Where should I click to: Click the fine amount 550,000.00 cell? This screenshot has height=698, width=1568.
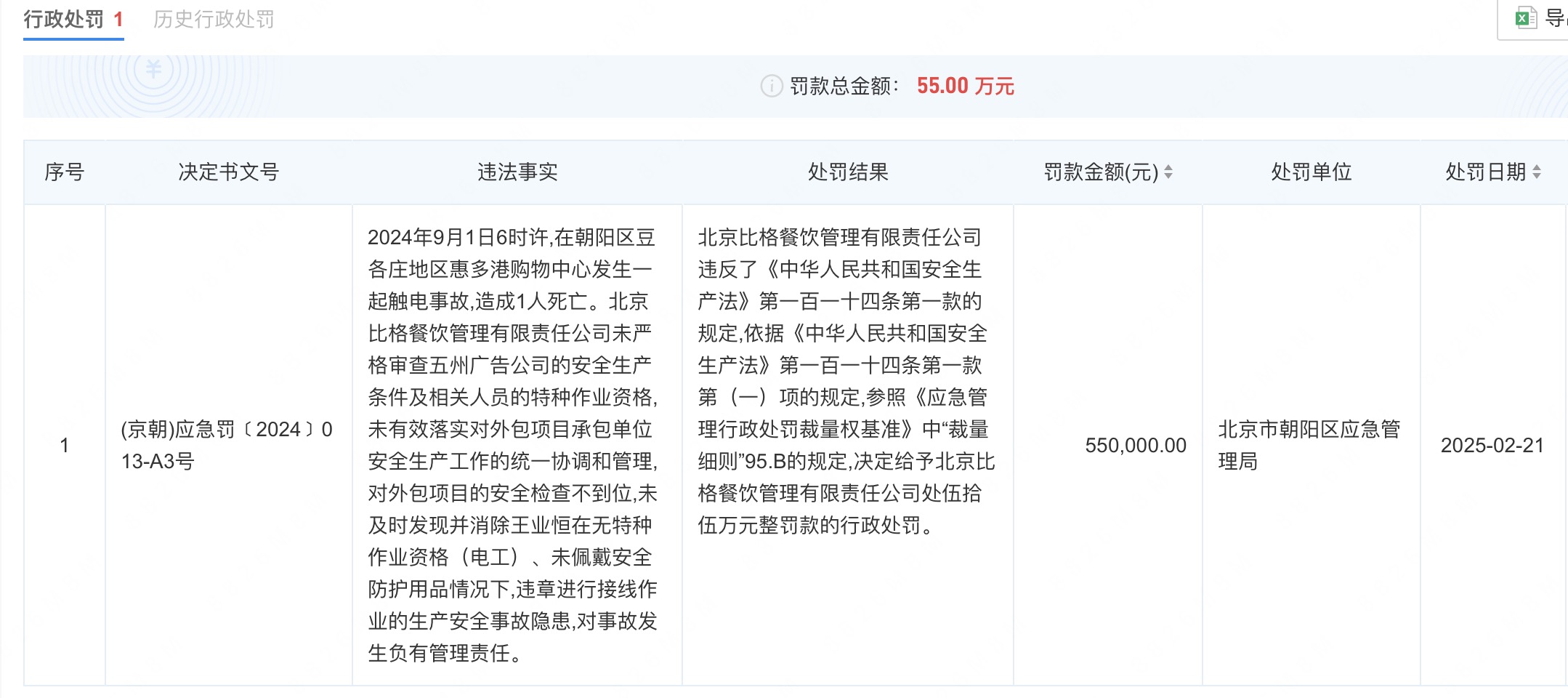(x=1136, y=445)
